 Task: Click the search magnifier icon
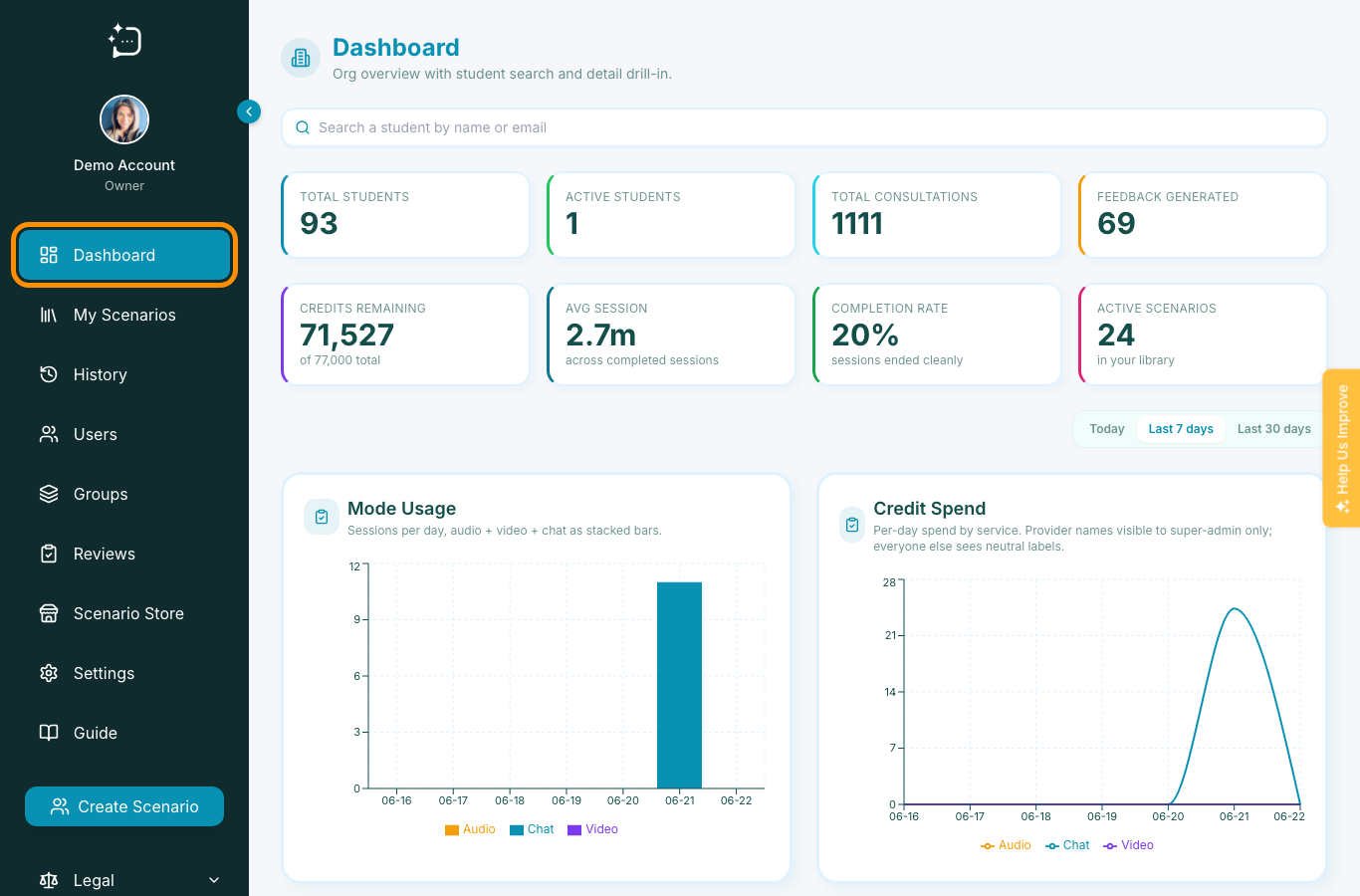coord(303,127)
